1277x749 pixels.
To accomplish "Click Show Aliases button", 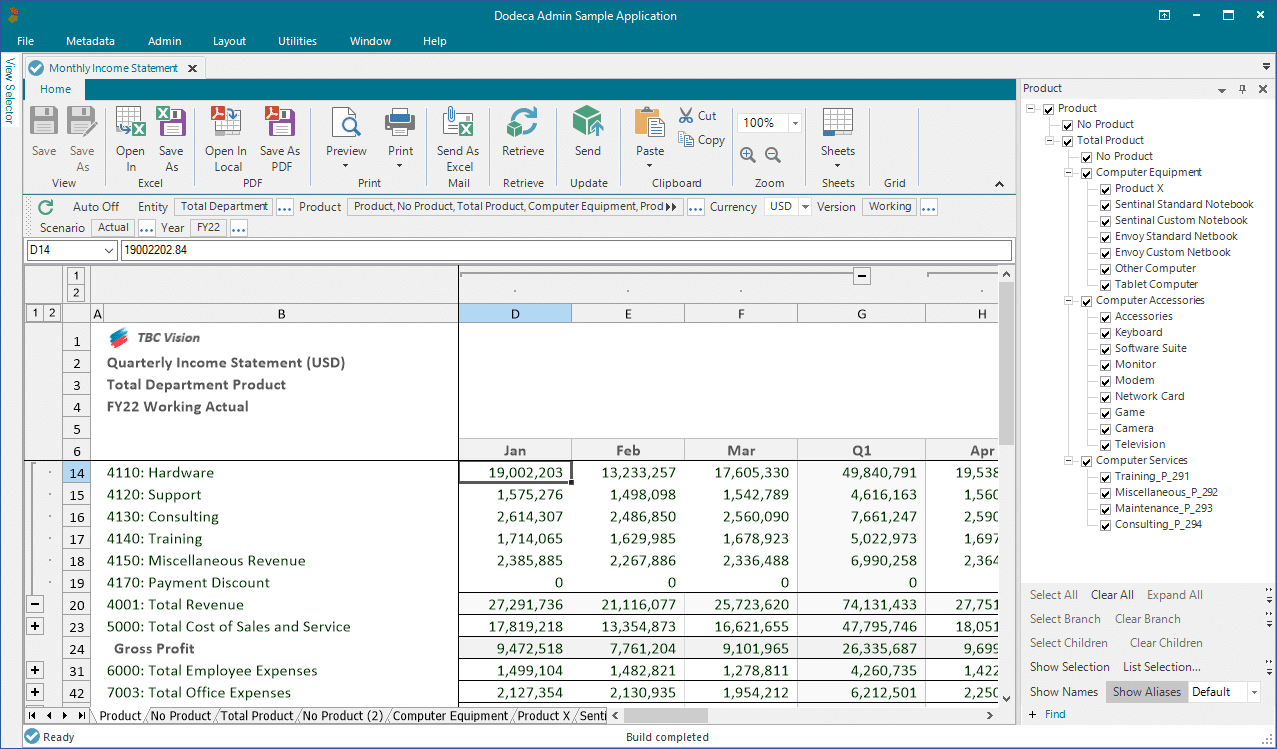I will (x=1146, y=692).
